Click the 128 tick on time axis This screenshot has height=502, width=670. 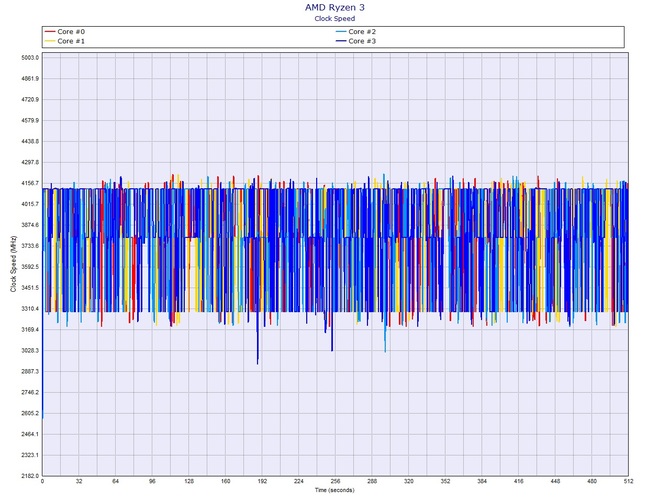(189, 481)
